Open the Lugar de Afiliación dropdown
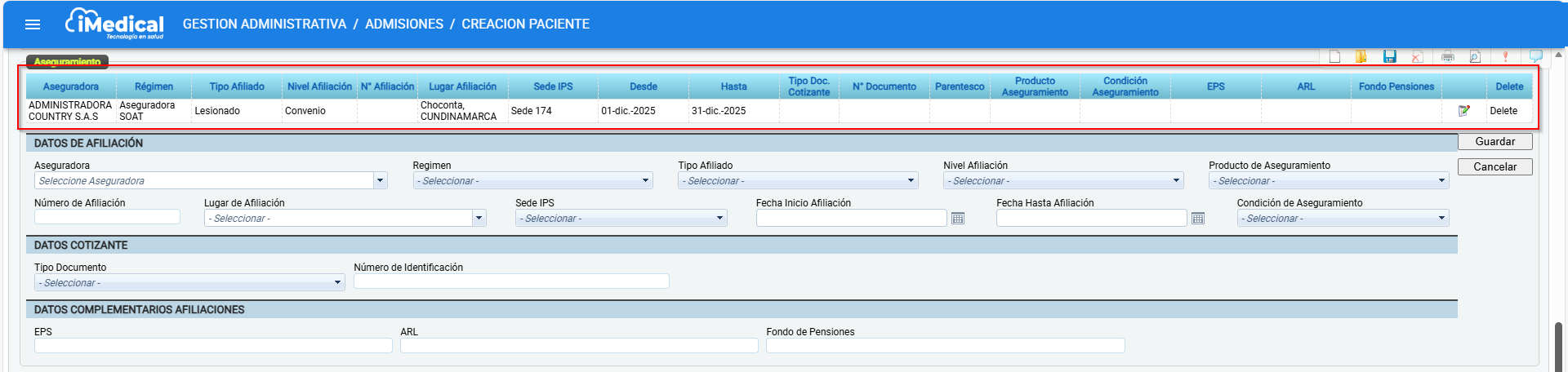 479,218
